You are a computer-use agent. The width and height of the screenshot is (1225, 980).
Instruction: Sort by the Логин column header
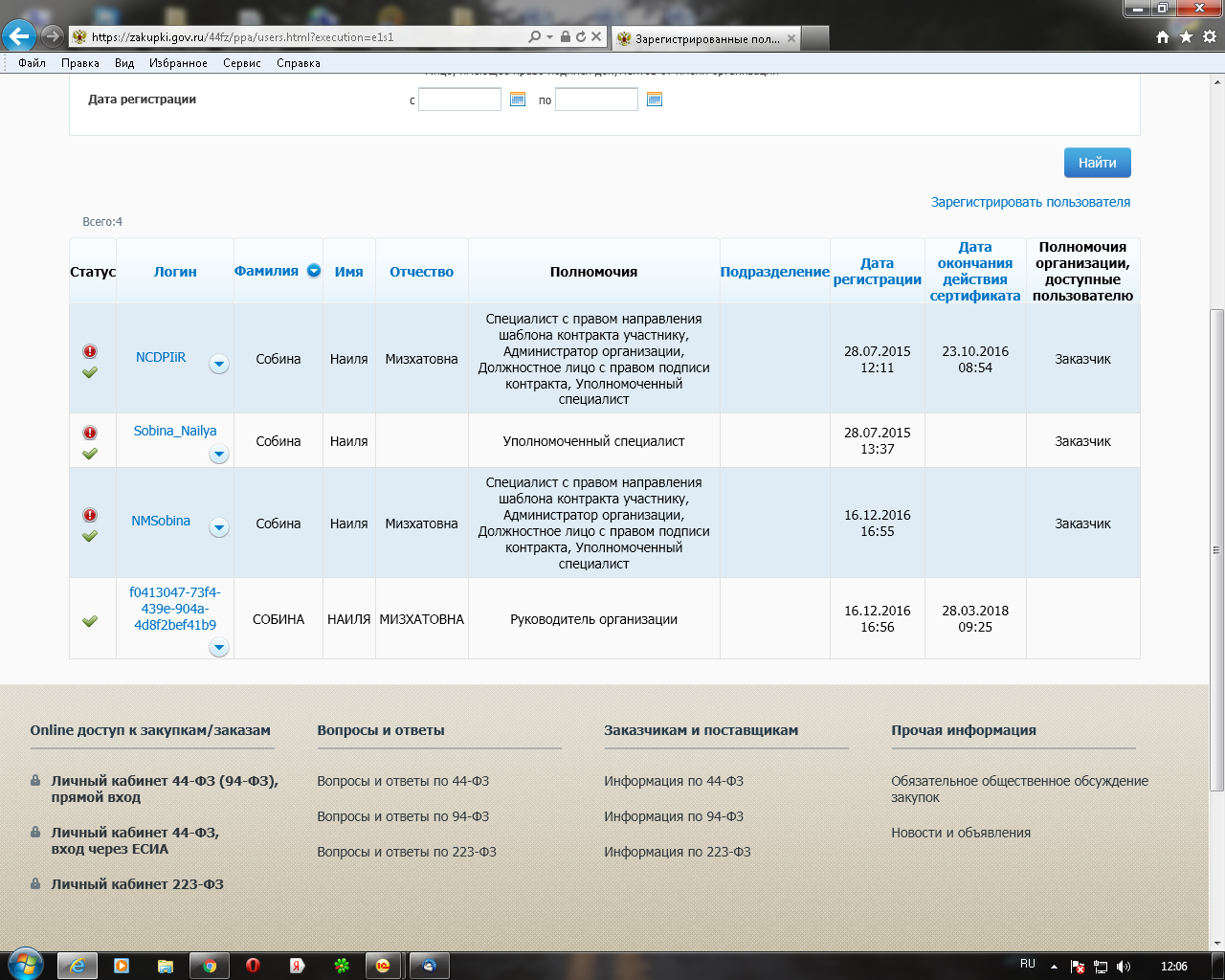click(175, 272)
